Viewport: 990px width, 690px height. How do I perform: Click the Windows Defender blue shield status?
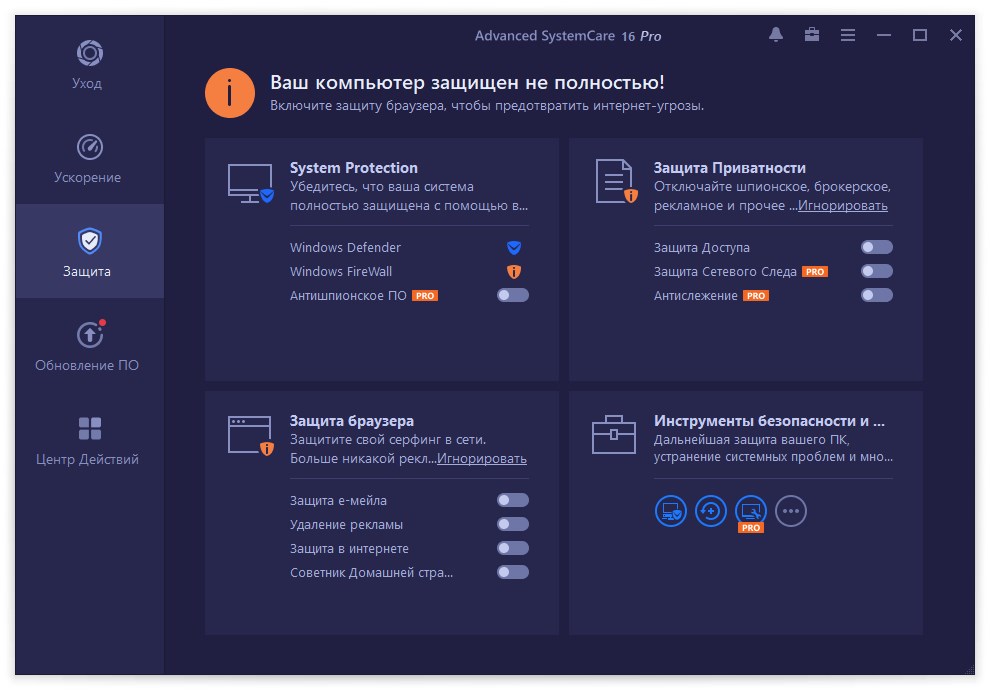tap(514, 247)
